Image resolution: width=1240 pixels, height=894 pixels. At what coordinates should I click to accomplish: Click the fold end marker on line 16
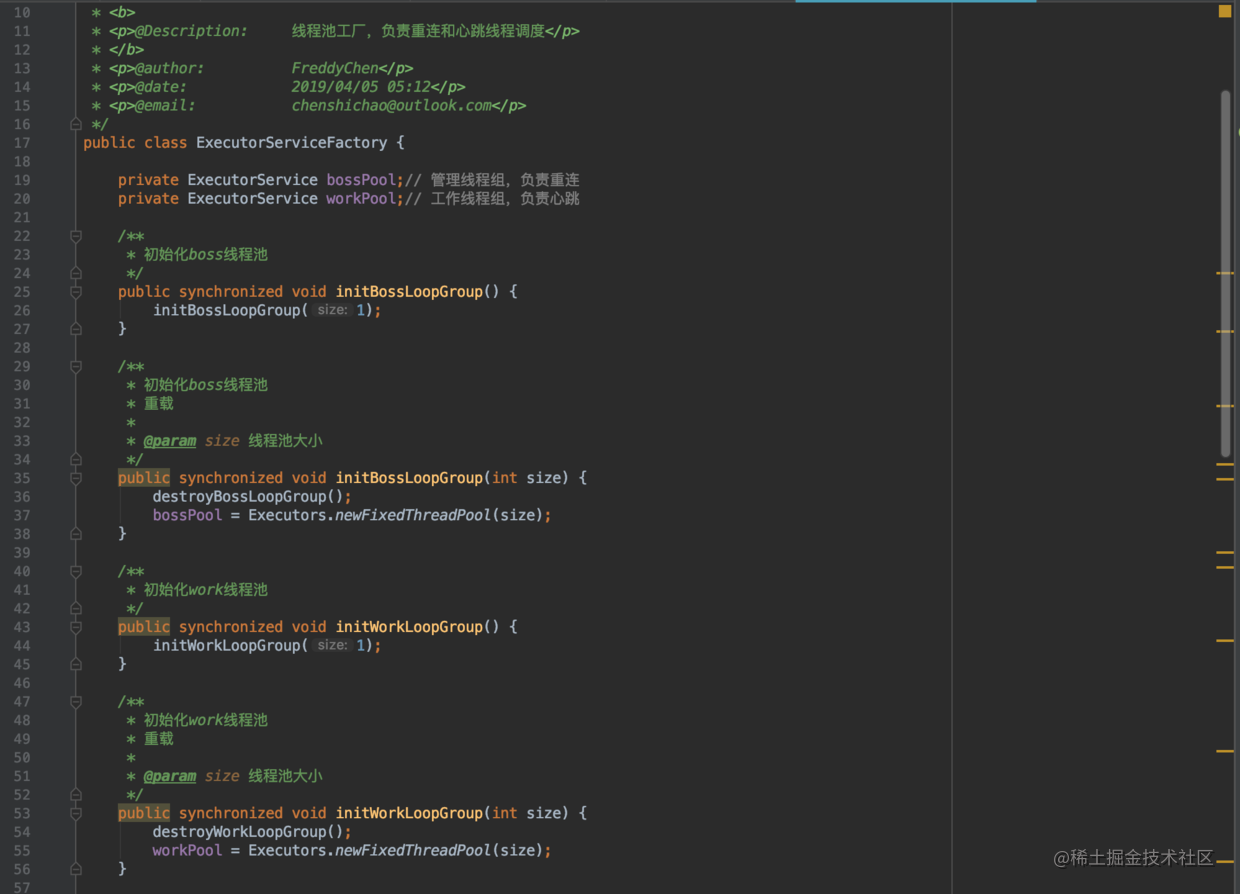(x=76, y=124)
